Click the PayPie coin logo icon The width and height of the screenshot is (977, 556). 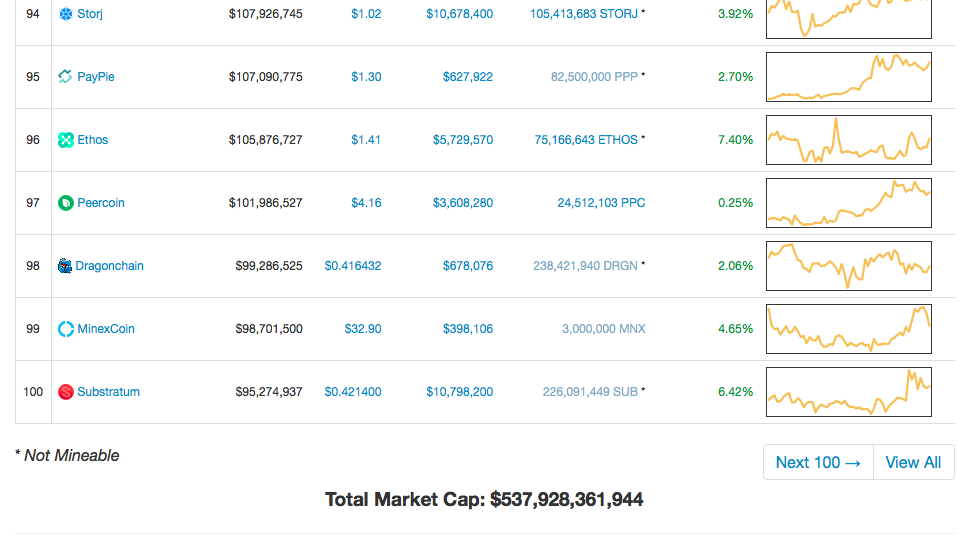tap(65, 77)
